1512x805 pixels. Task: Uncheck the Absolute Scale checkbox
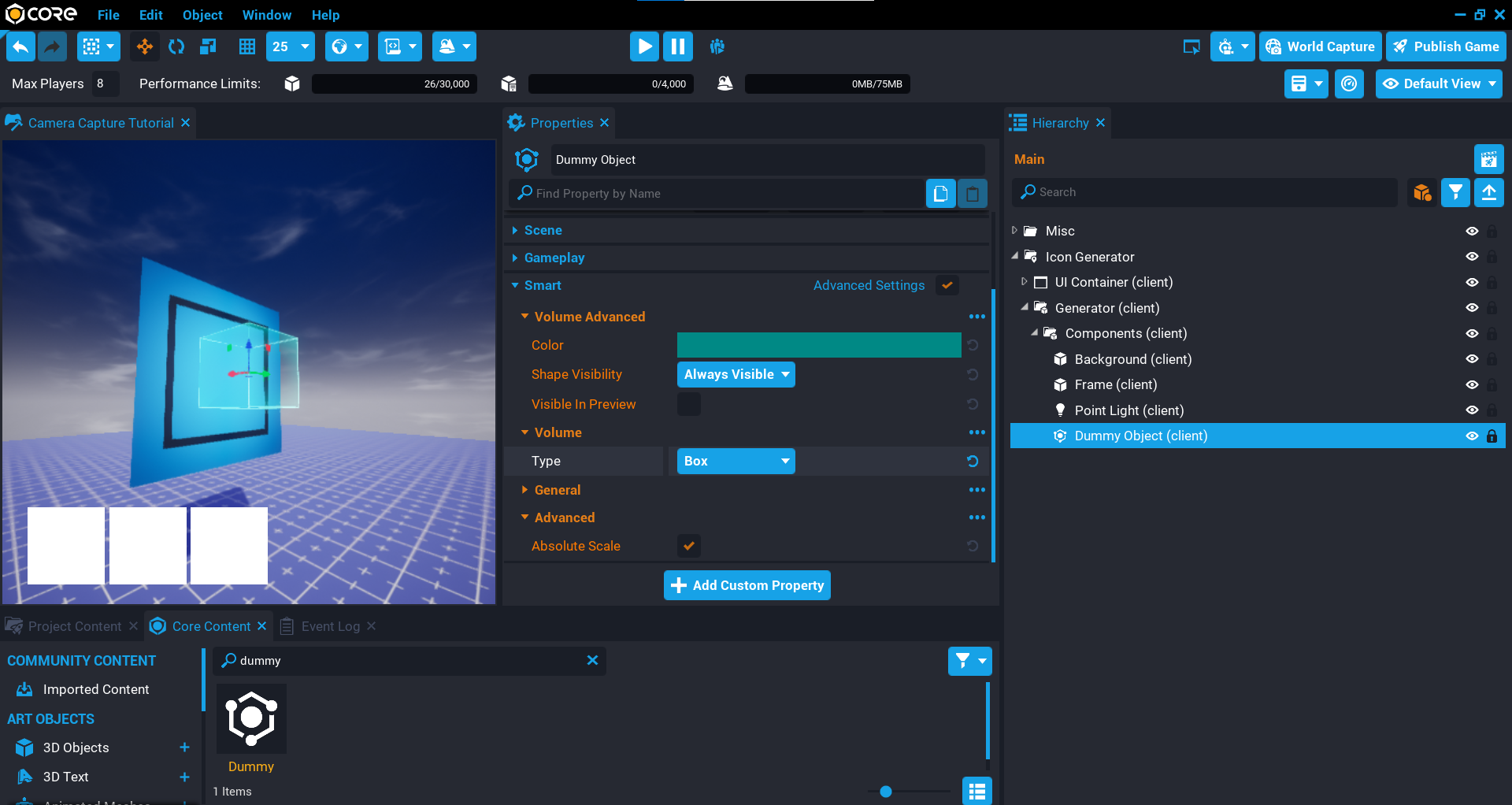pos(689,546)
